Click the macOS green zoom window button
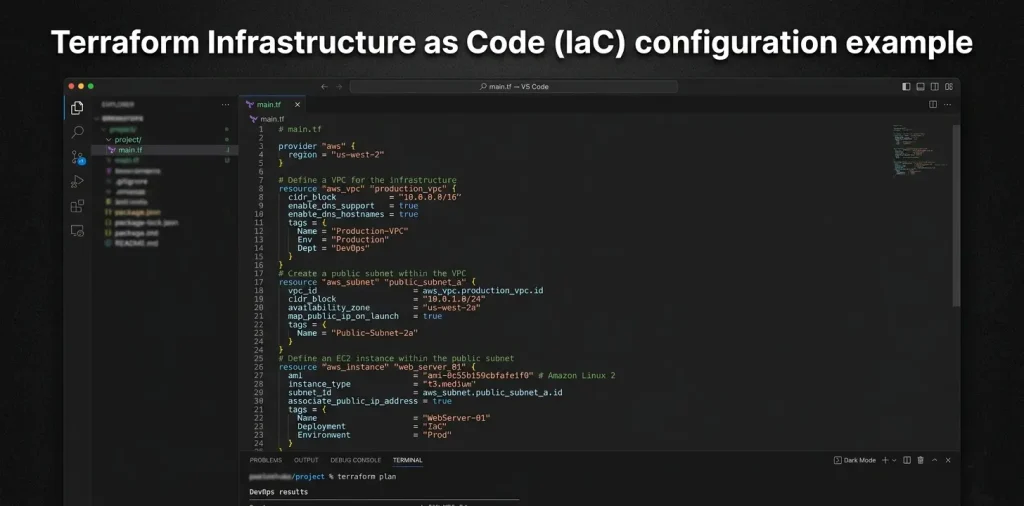Viewport: 1024px width, 506px height. pyautogui.click(x=91, y=86)
